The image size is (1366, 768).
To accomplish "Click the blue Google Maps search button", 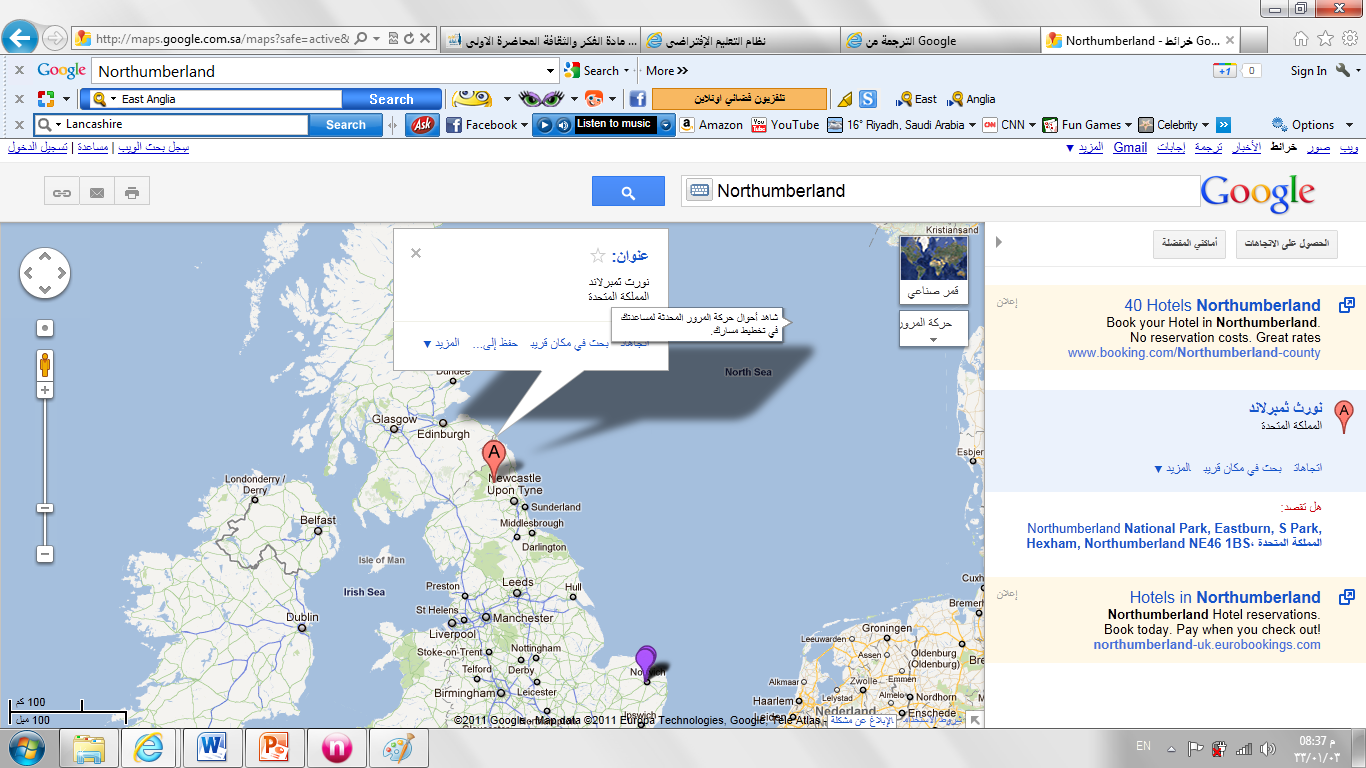I will pos(628,191).
